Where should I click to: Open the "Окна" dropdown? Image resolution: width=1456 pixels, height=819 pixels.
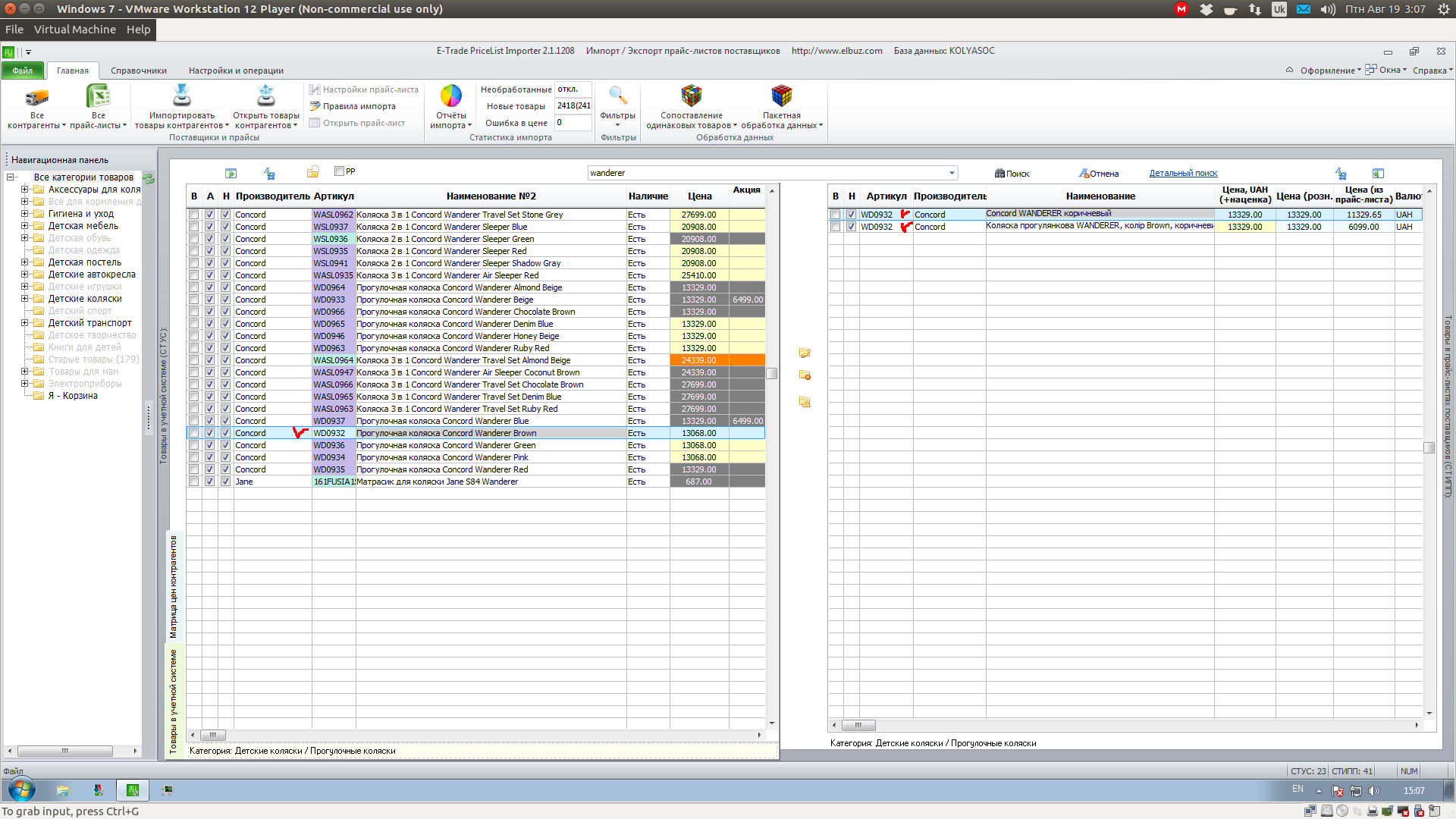[1386, 70]
